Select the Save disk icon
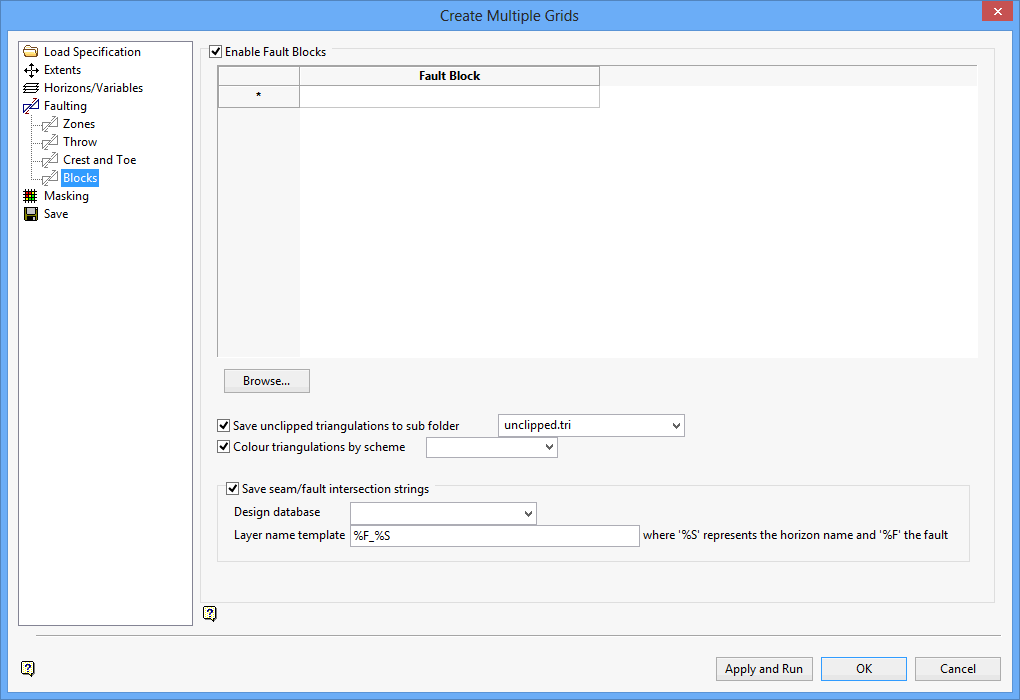 point(29,213)
